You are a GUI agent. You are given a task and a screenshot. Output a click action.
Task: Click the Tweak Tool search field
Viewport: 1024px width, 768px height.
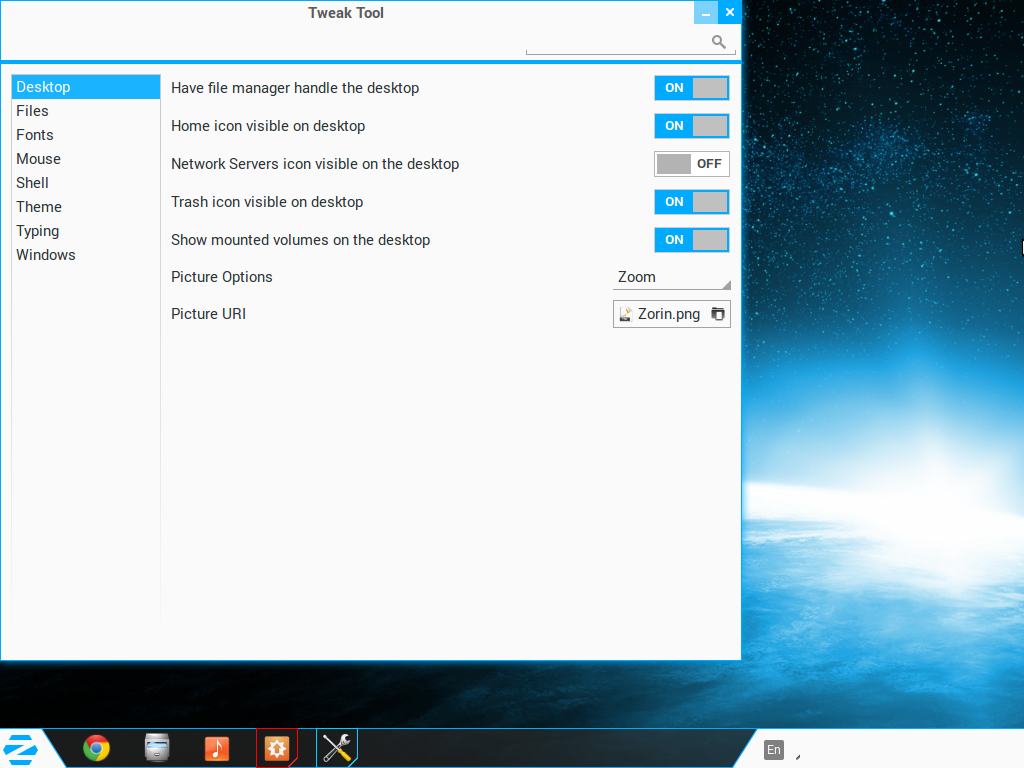click(x=630, y=42)
